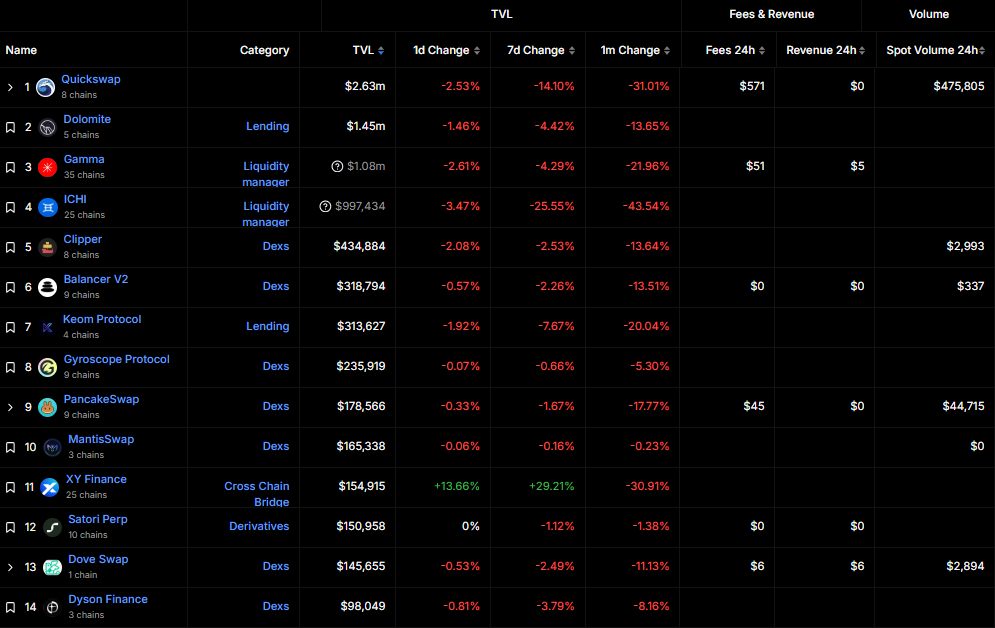Click the blue ICHI logo
Viewport: 995px width, 628px height.
point(48,207)
